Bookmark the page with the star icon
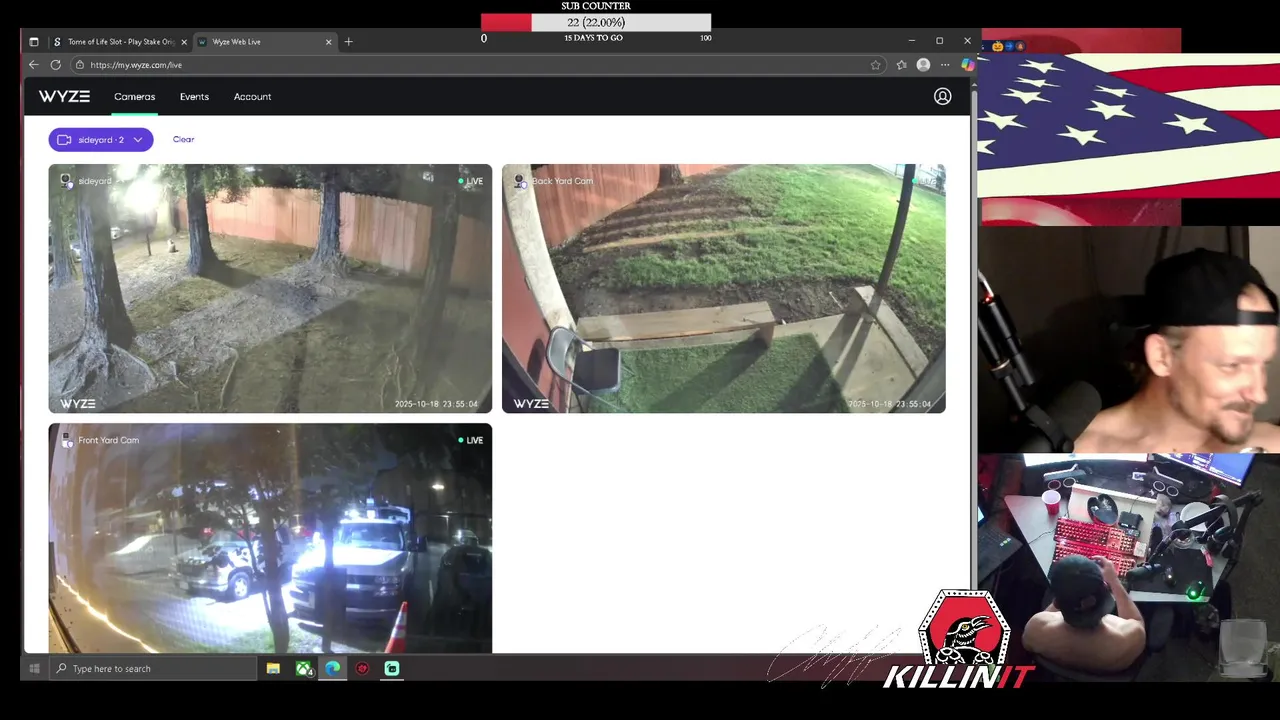The height and width of the screenshot is (720, 1280). (x=875, y=65)
